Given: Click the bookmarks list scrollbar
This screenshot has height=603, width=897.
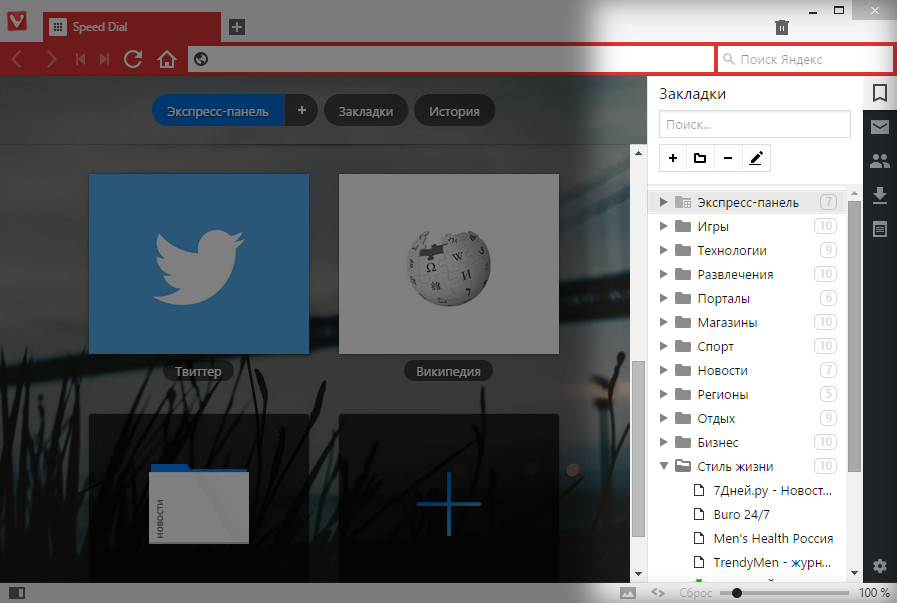Looking at the screenshot, I should [854, 336].
